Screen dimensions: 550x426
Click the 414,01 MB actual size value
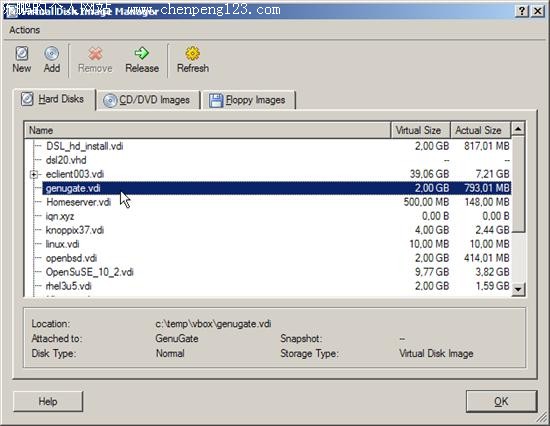pos(487,258)
